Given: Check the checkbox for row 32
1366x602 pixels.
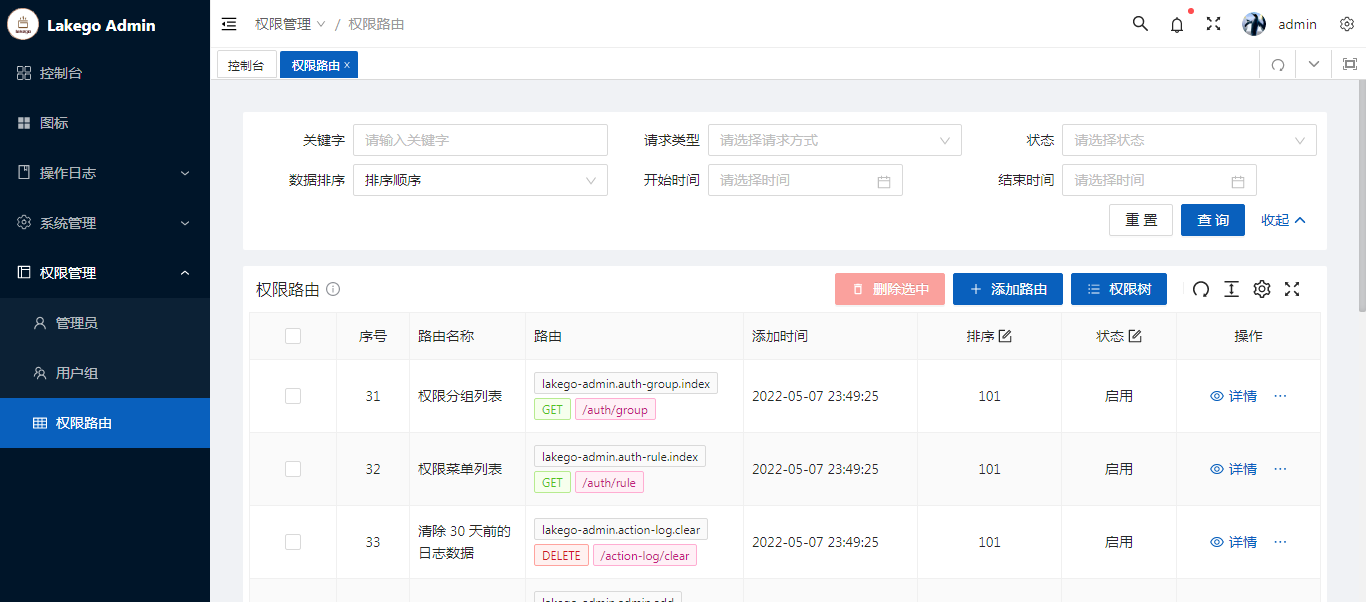Looking at the screenshot, I should (293, 469).
